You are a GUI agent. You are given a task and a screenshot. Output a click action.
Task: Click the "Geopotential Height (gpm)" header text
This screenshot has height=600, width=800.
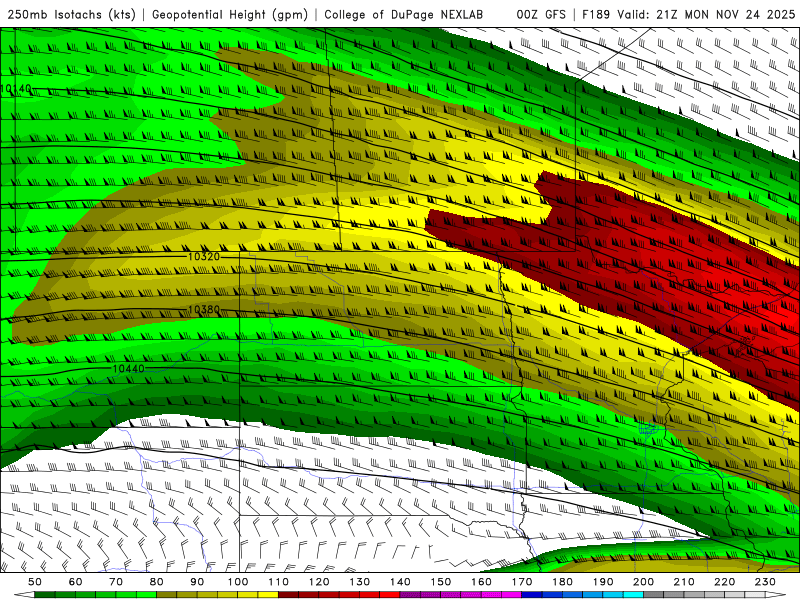click(x=230, y=15)
